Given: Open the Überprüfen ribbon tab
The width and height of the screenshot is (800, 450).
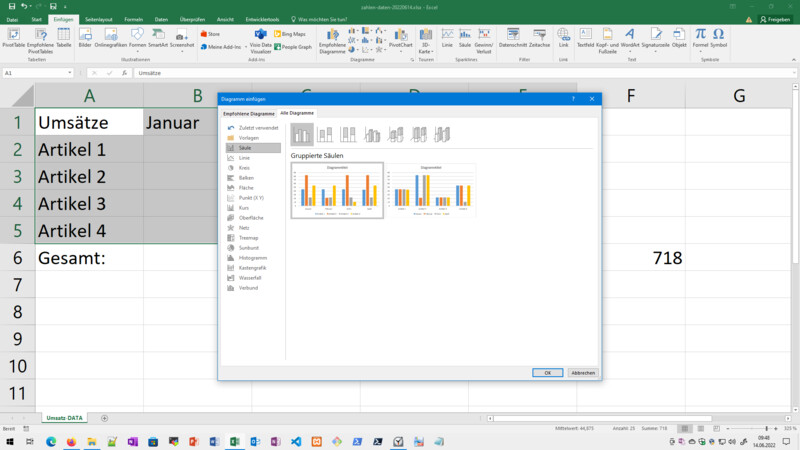Looking at the screenshot, I should tap(192, 19).
